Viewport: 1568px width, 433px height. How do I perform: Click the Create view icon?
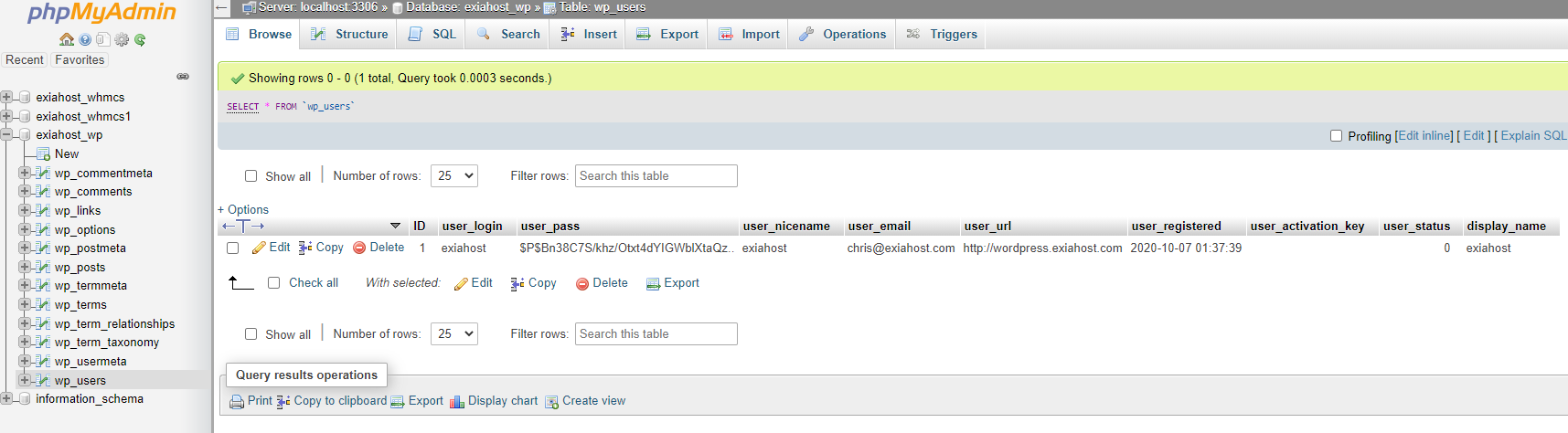pos(551,401)
